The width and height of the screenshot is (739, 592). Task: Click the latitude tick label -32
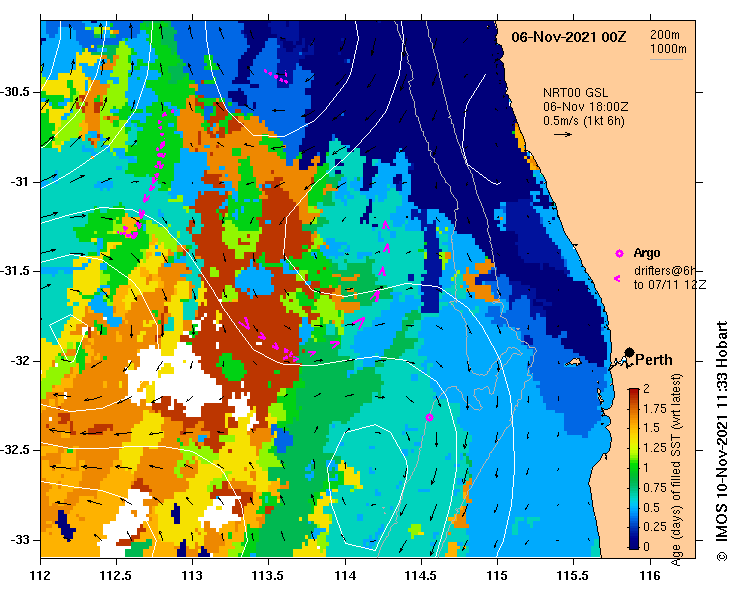coord(19,361)
